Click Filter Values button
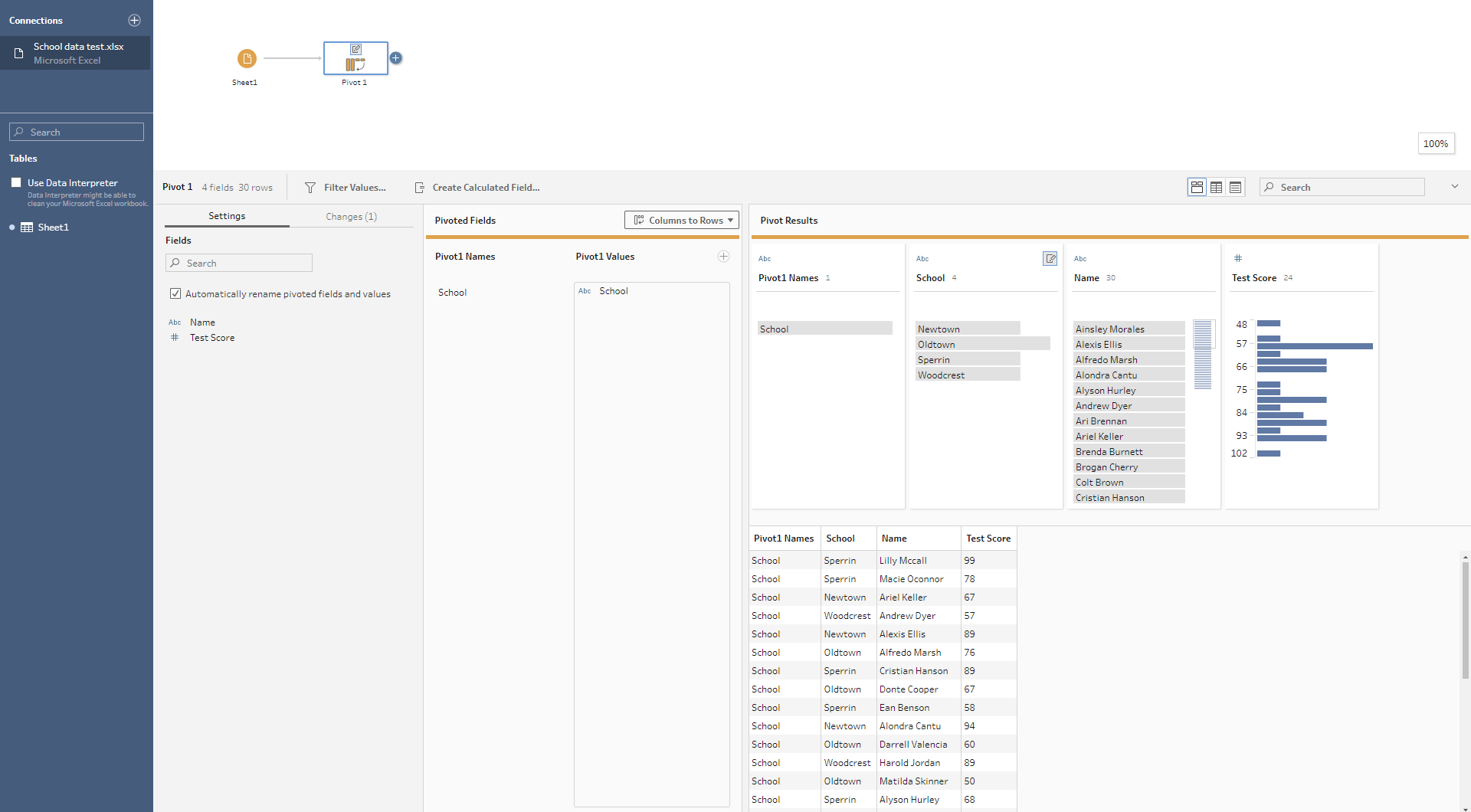Screen dimensions: 1471x812 pyautogui.click(x=346, y=188)
